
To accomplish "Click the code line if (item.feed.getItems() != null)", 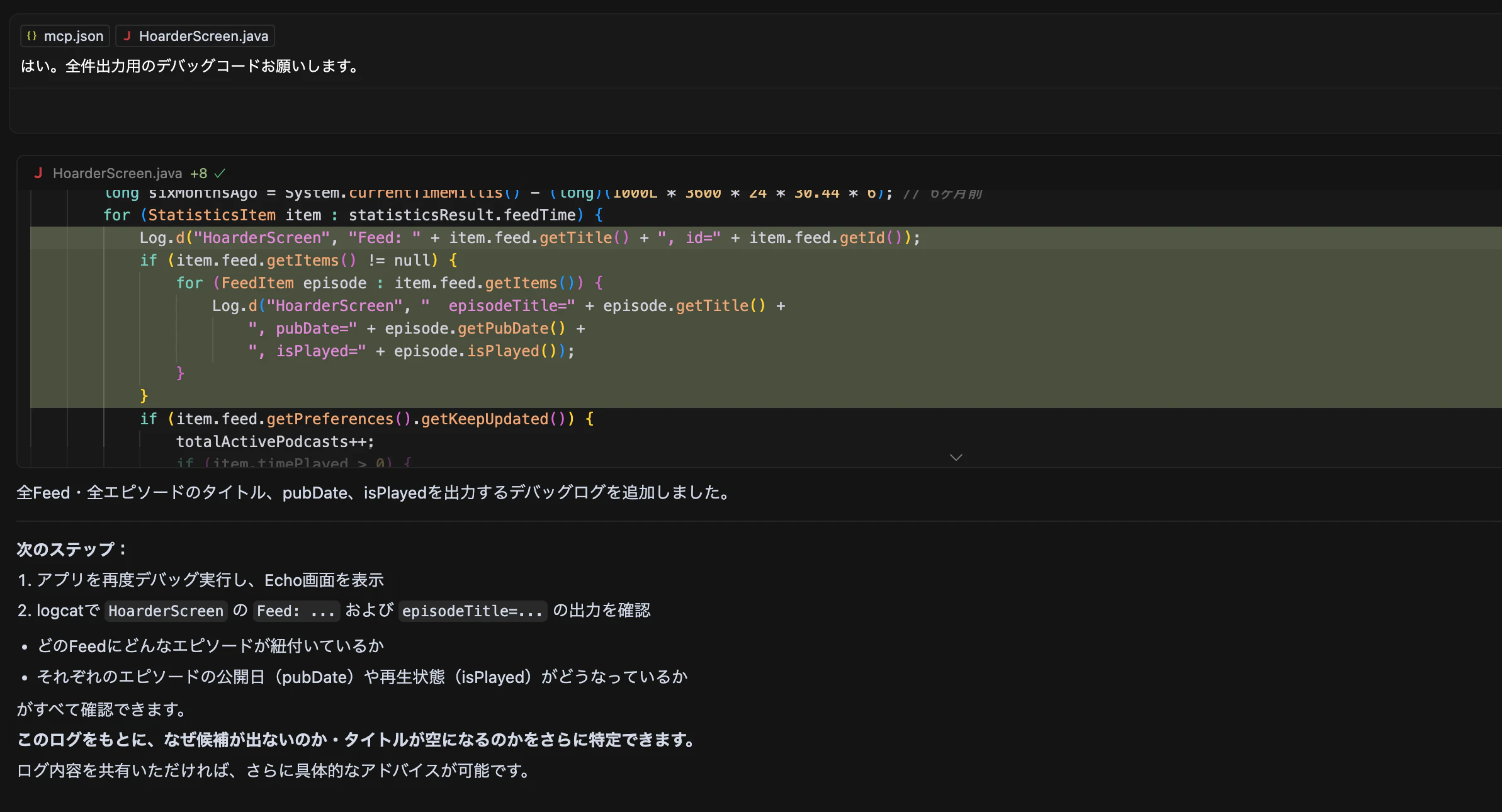I will [x=298, y=261].
